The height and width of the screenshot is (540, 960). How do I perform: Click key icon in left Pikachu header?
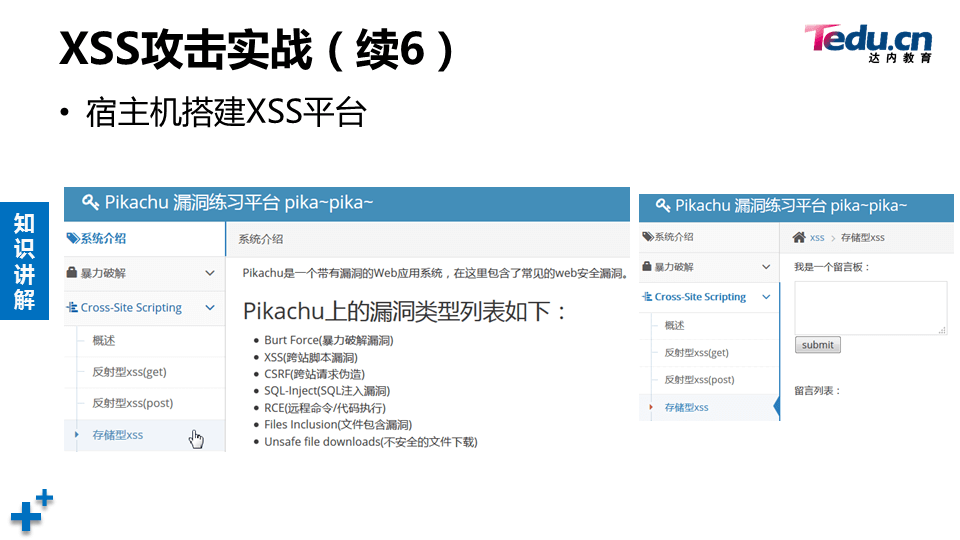pos(91,202)
